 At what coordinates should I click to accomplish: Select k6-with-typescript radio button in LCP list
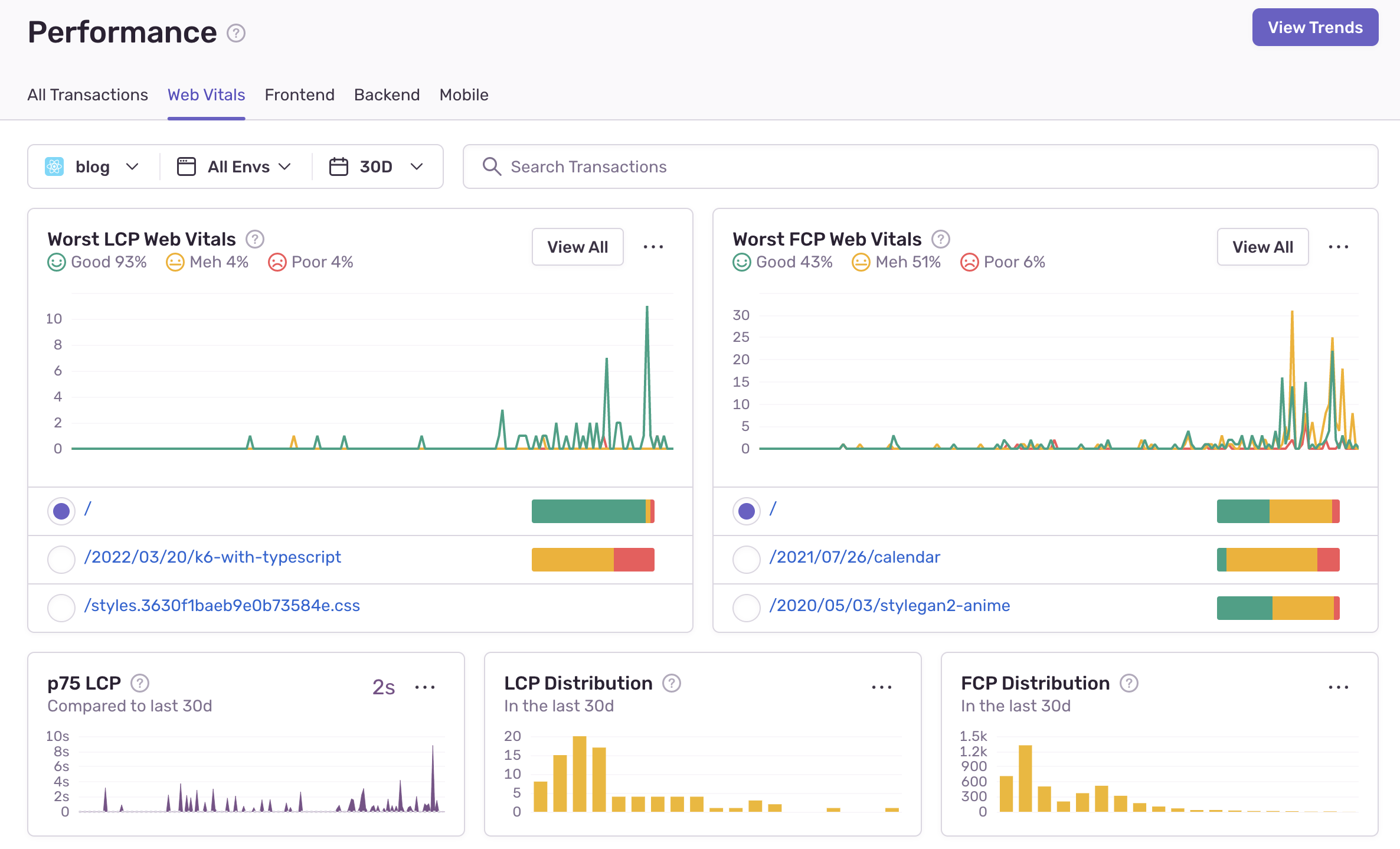(x=61, y=559)
